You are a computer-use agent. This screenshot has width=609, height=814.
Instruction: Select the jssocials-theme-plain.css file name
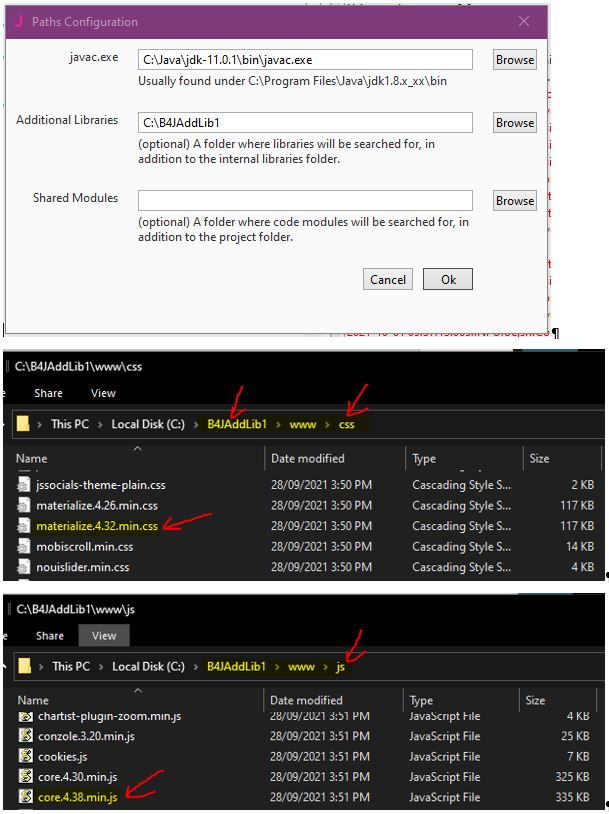tap(101, 485)
